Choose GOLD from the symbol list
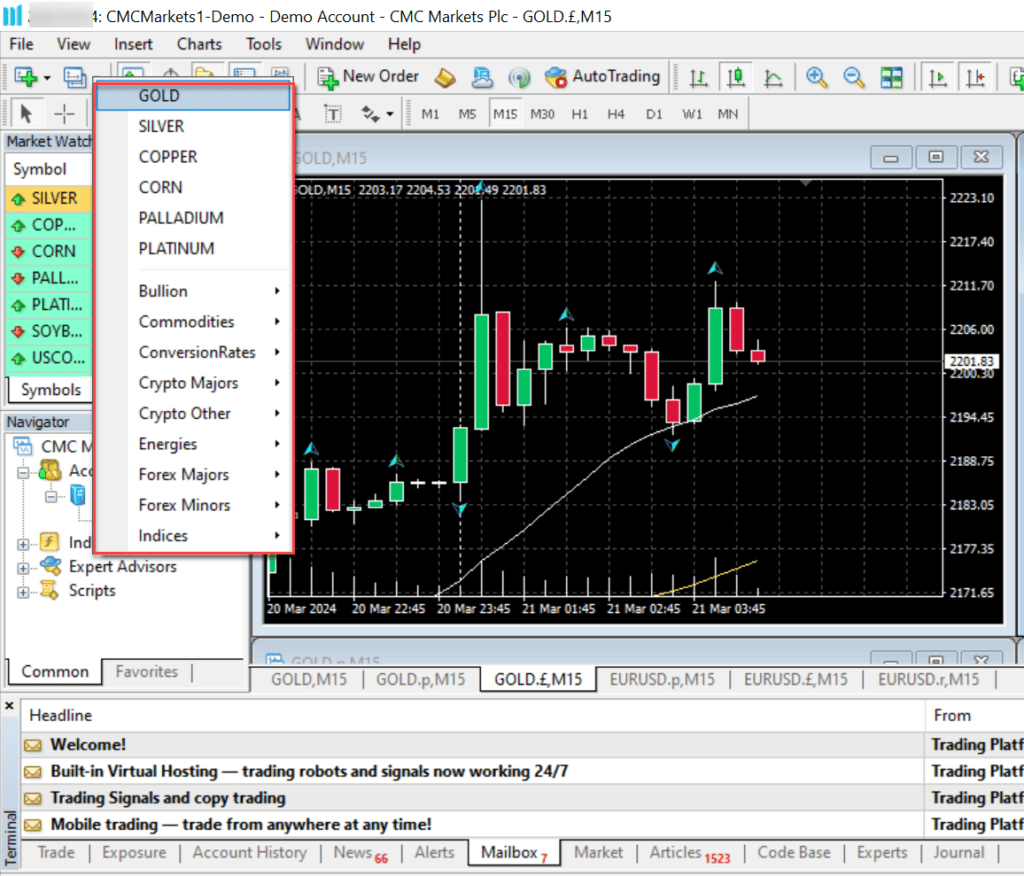This screenshot has height=876, width=1024. (x=193, y=96)
